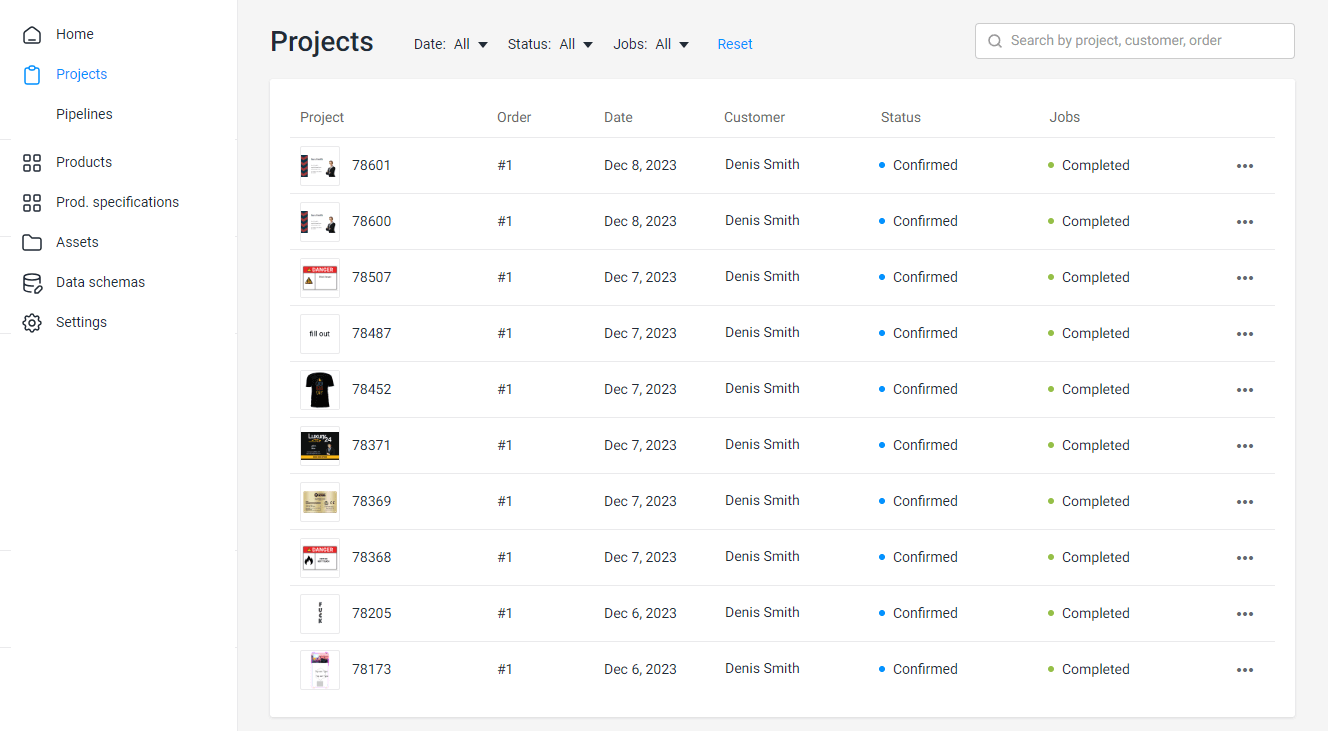Open 'fill out' thumbnail of project 78487
The width and height of the screenshot is (1328, 731).
click(x=320, y=334)
